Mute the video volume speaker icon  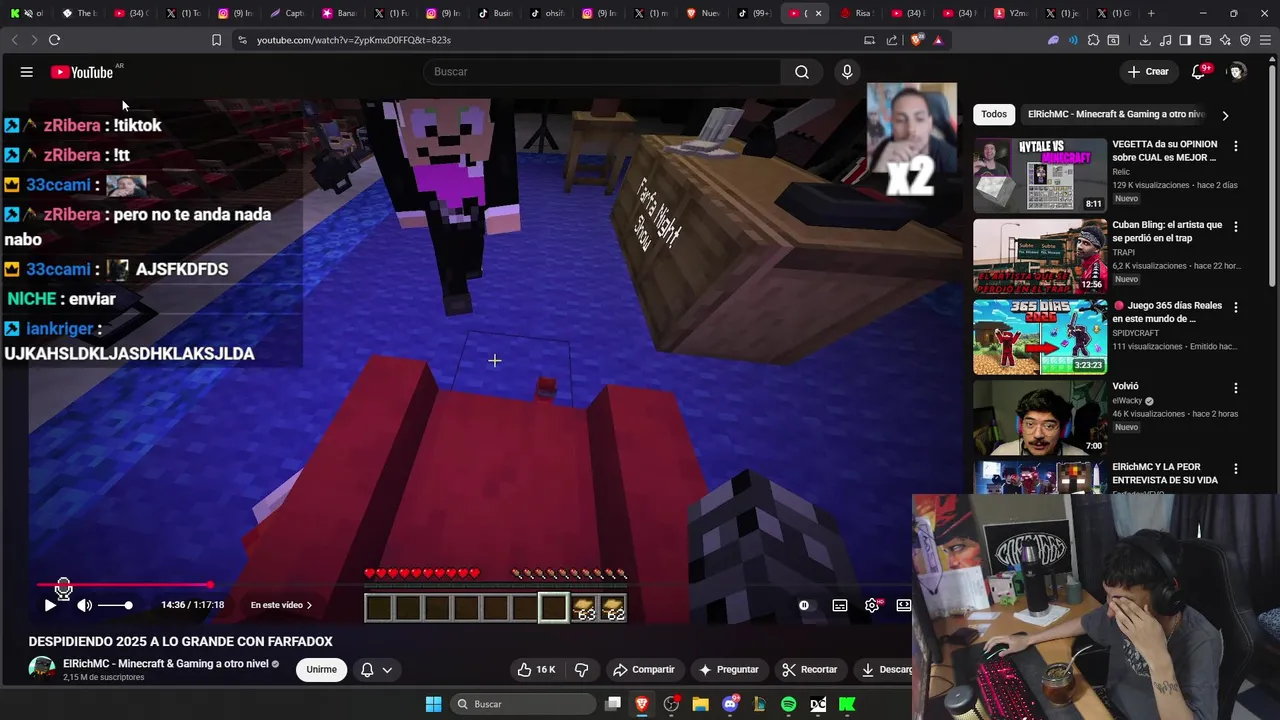(85, 605)
